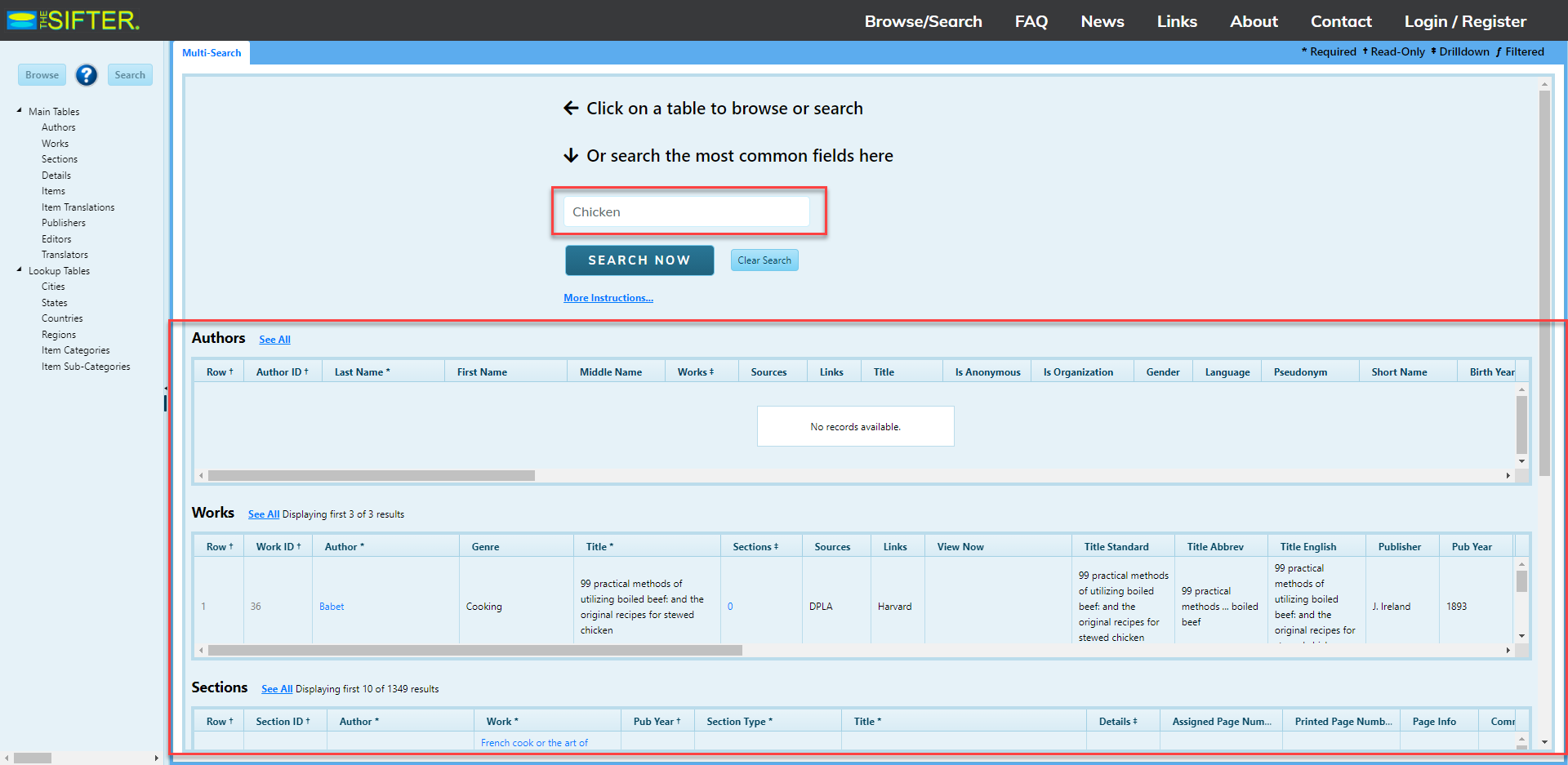Click the Login / Register menu item
This screenshot has height=765, width=1568.
point(1464,21)
